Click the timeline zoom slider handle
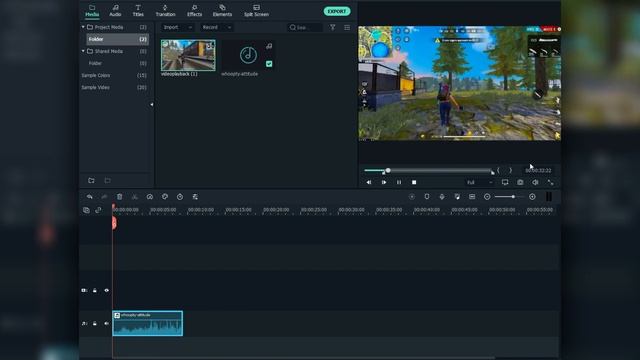 pyautogui.click(x=513, y=197)
